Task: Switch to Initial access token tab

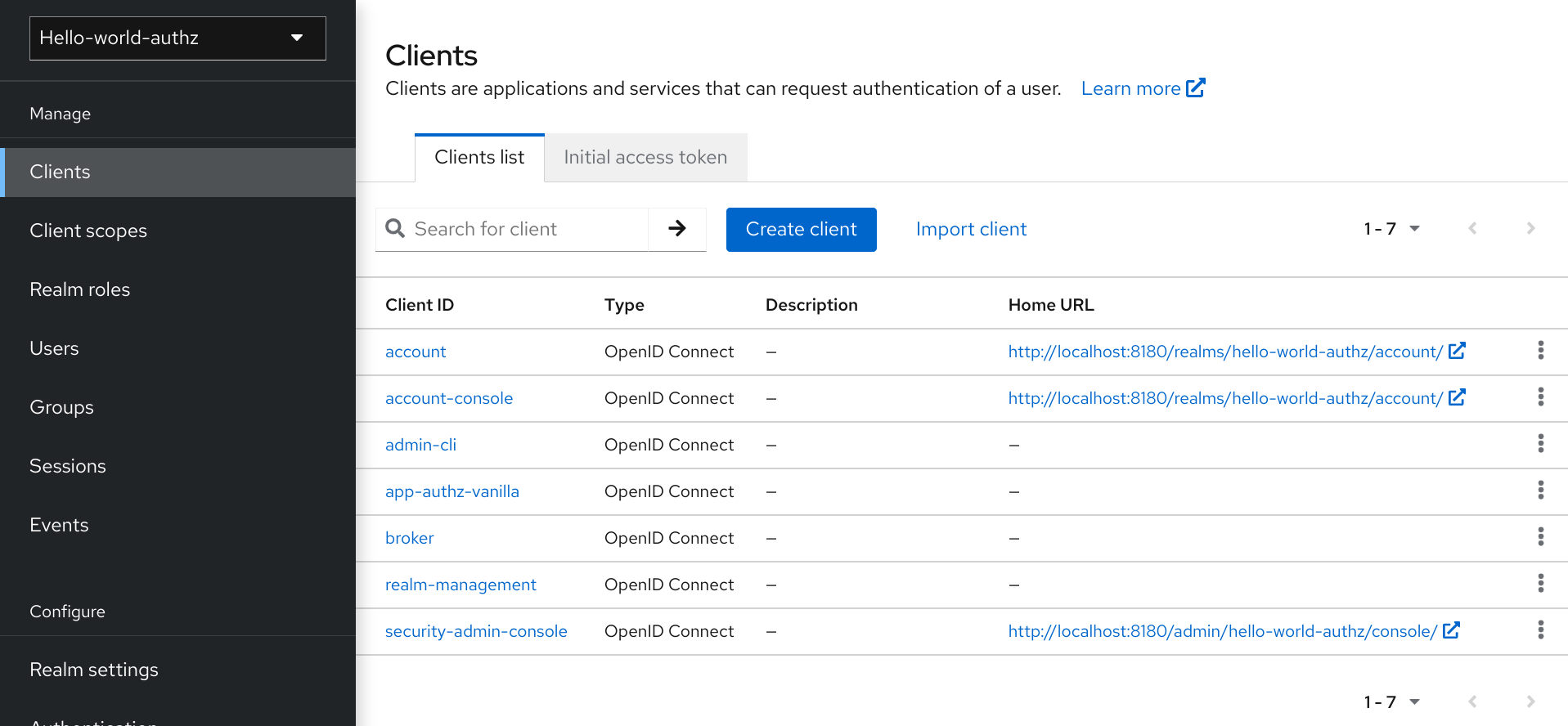Action: [645, 157]
